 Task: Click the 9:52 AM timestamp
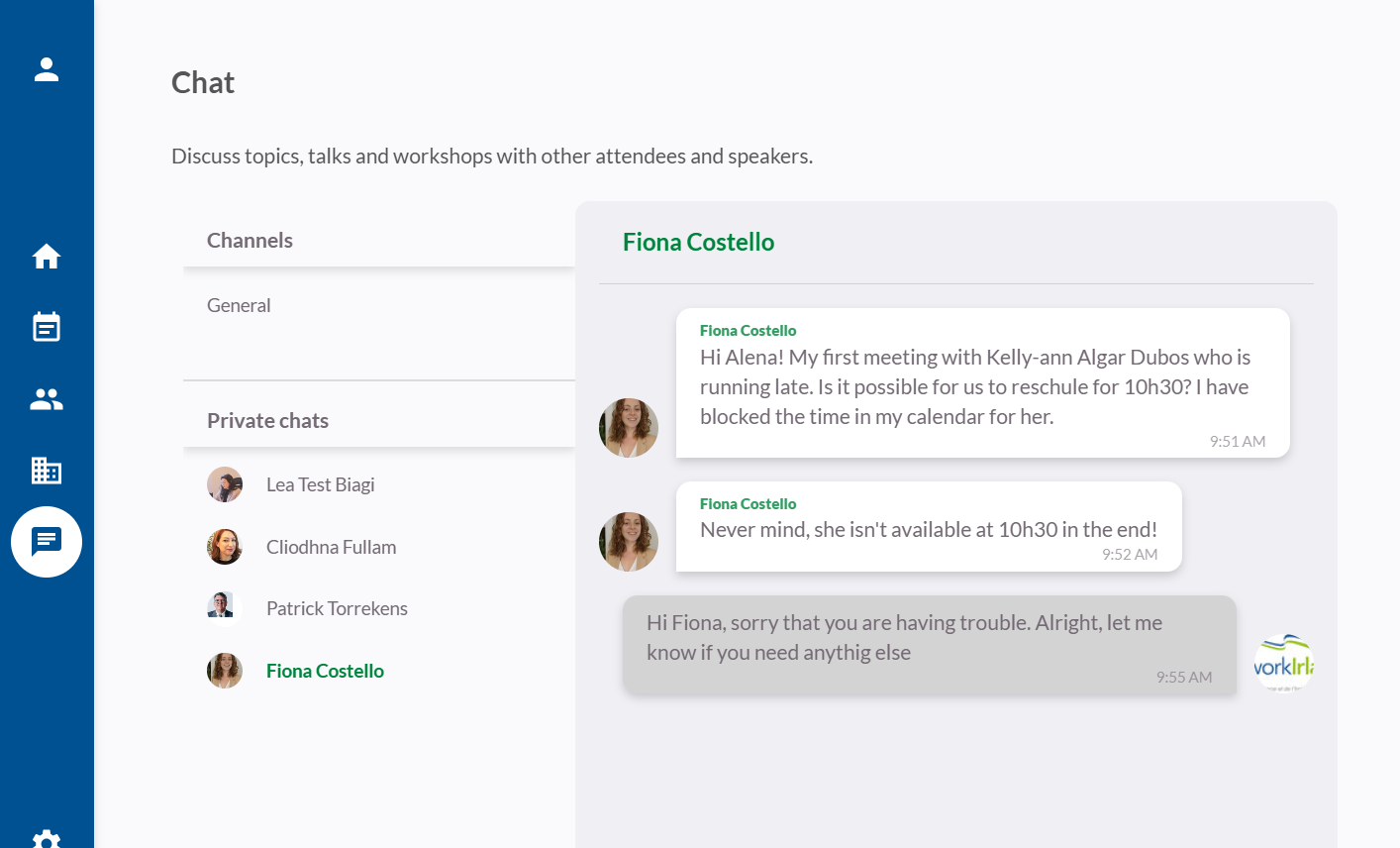click(1130, 554)
